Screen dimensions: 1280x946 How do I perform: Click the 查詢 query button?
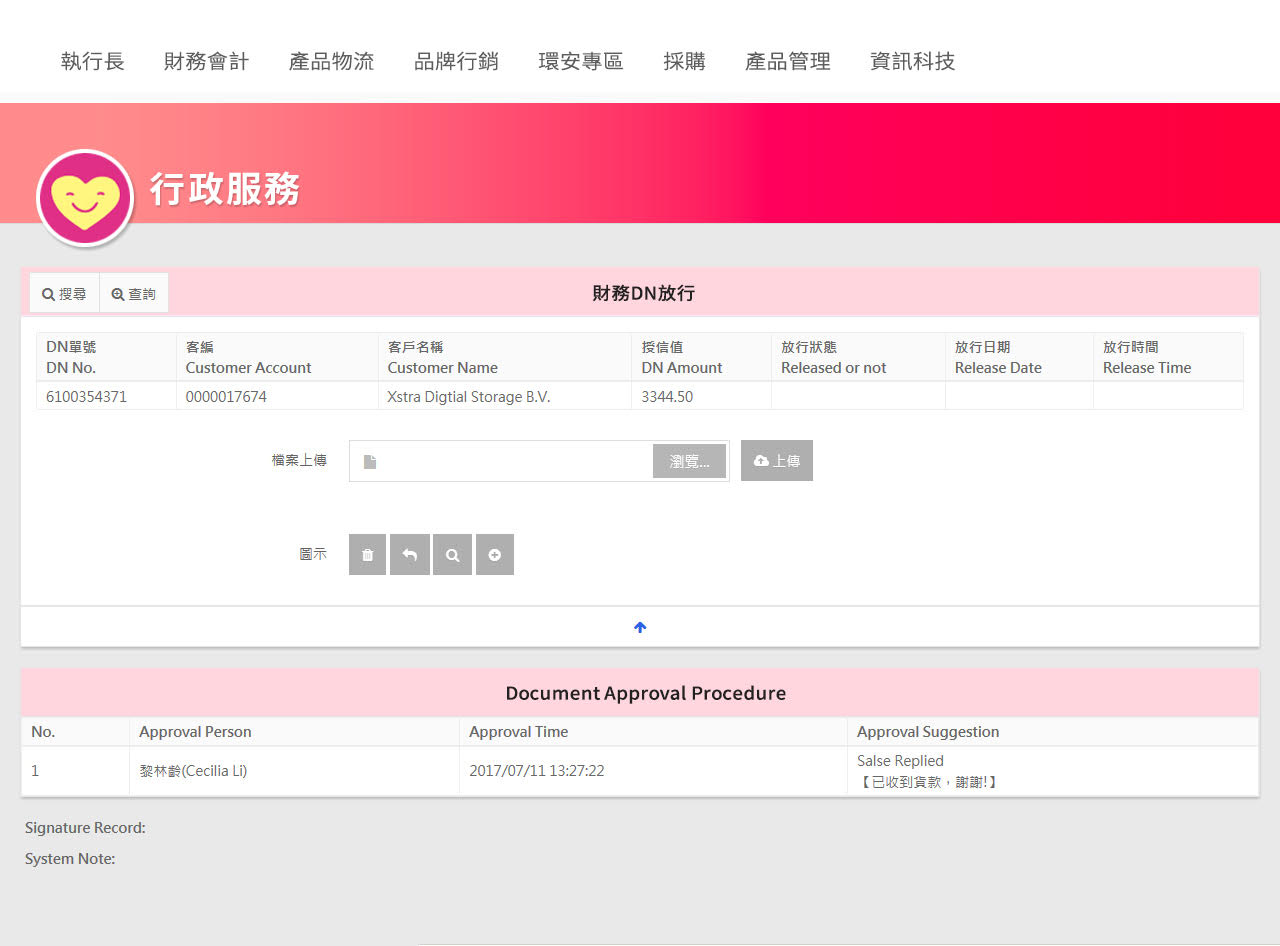click(x=134, y=294)
